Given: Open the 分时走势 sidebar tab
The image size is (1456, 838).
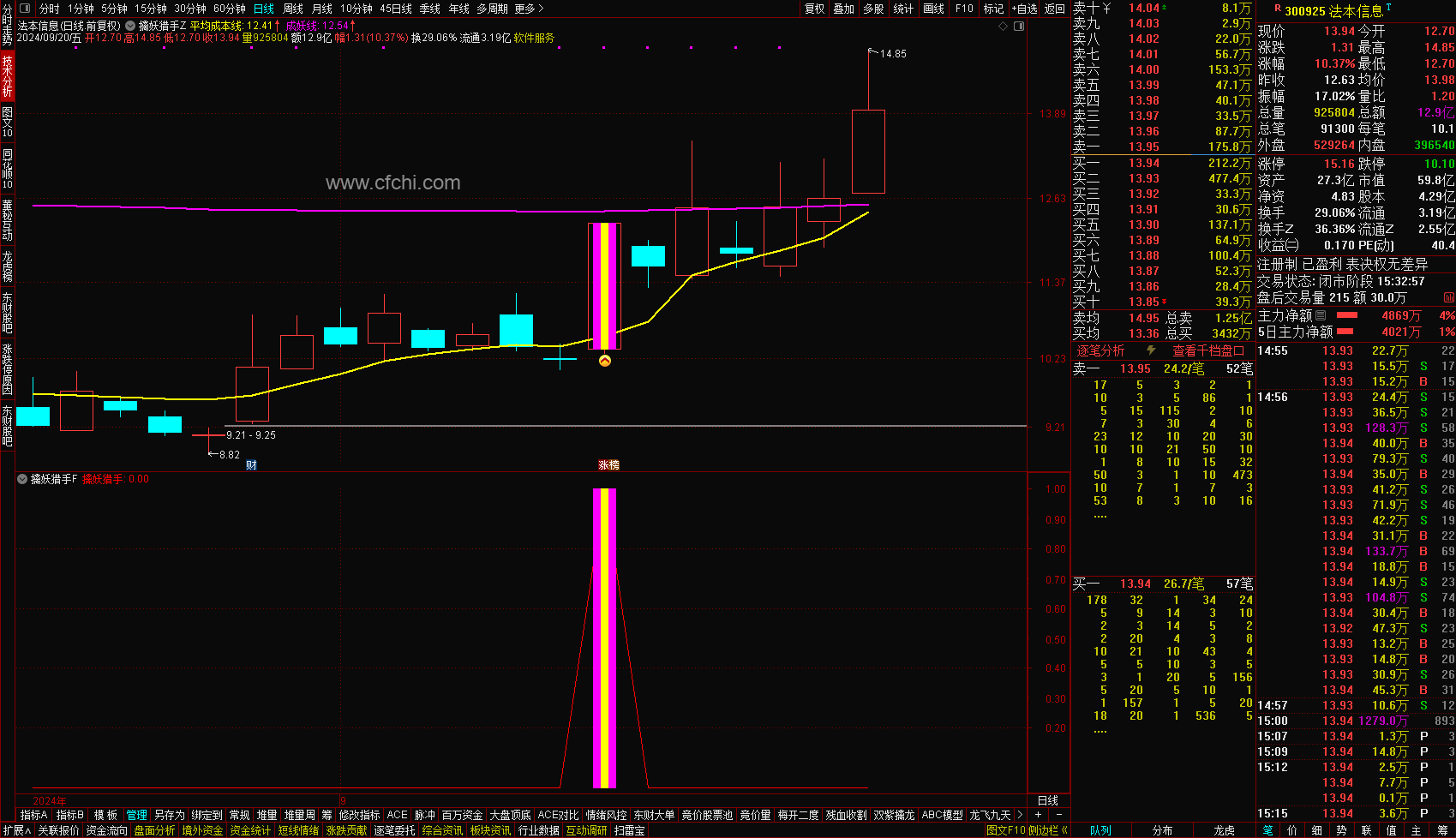Looking at the screenshot, I should coord(7,24).
